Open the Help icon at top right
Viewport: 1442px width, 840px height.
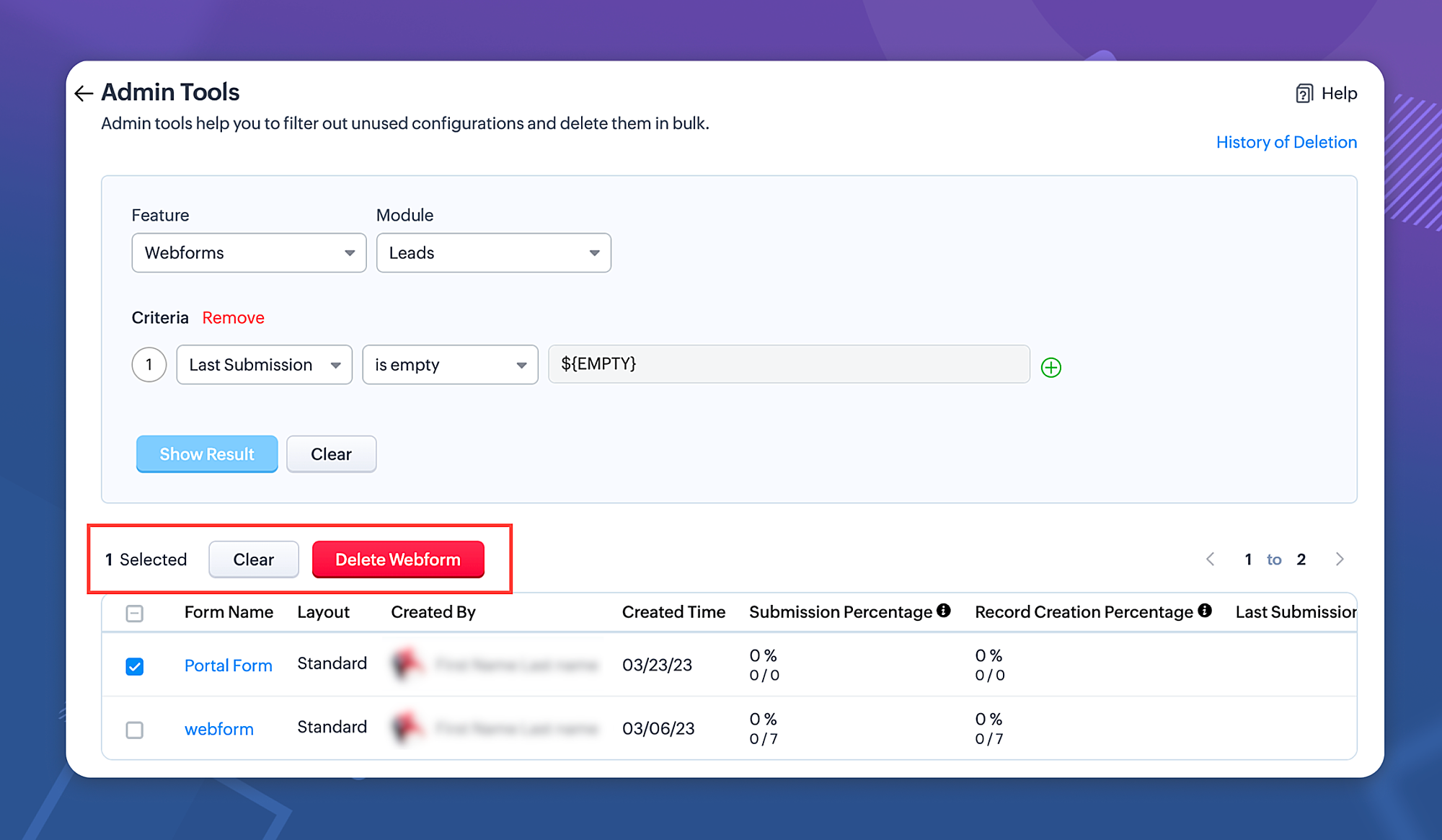click(1304, 94)
